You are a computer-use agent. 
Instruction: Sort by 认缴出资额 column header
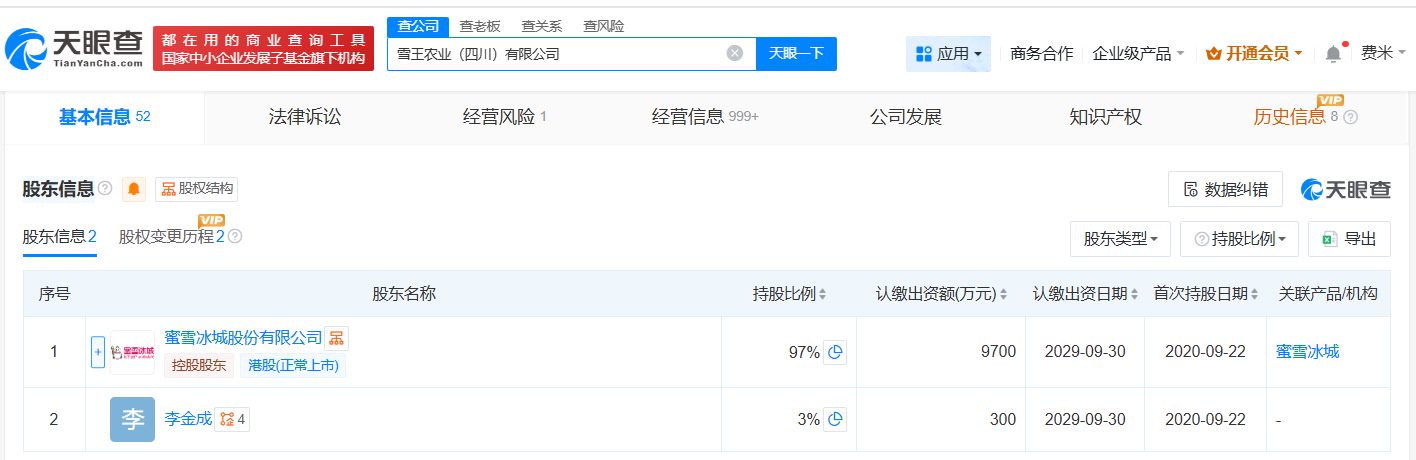941,294
